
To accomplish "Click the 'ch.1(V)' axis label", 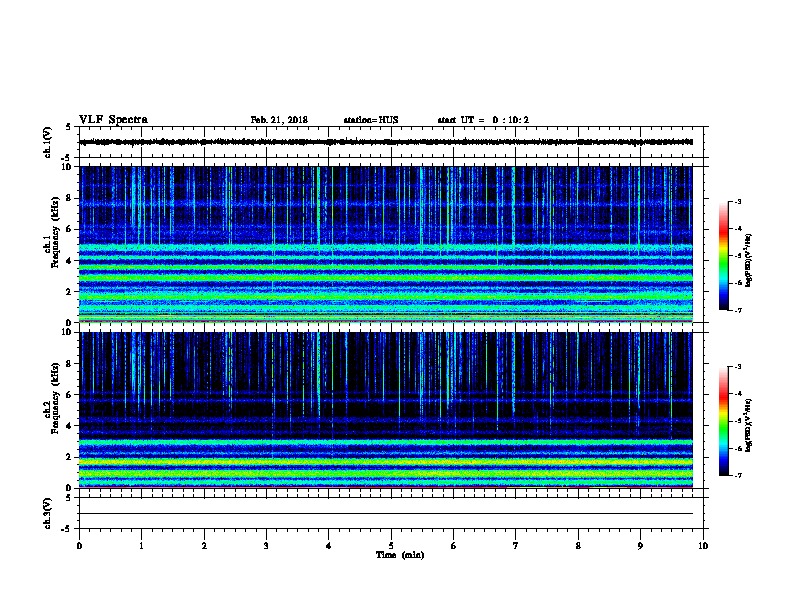I will (48, 142).
